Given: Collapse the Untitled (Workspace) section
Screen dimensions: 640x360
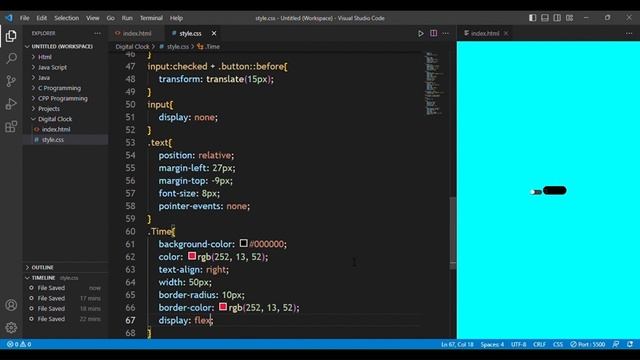Looking at the screenshot, I should tap(62, 47).
